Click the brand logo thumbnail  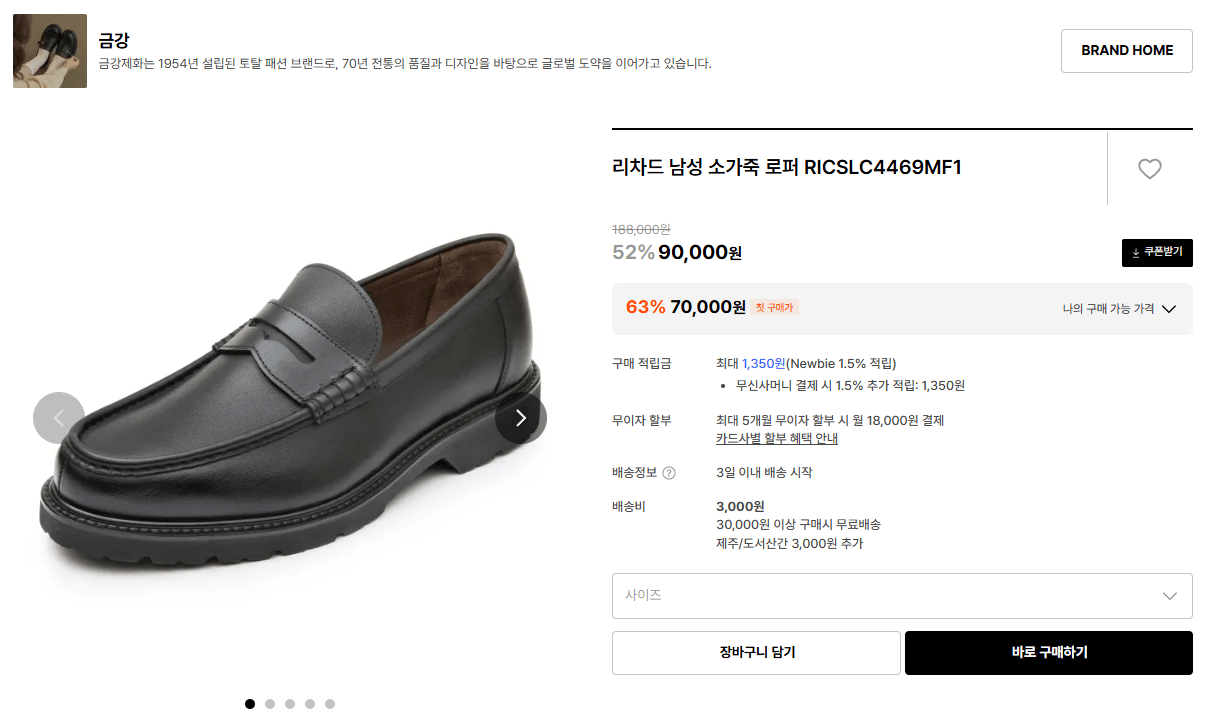click(x=49, y=49)
